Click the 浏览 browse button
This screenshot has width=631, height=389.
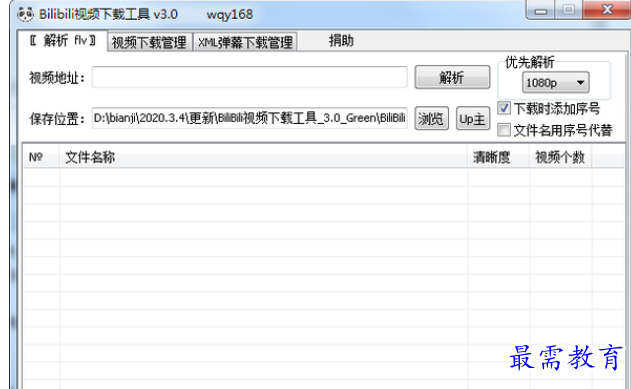tap(431, 119)
